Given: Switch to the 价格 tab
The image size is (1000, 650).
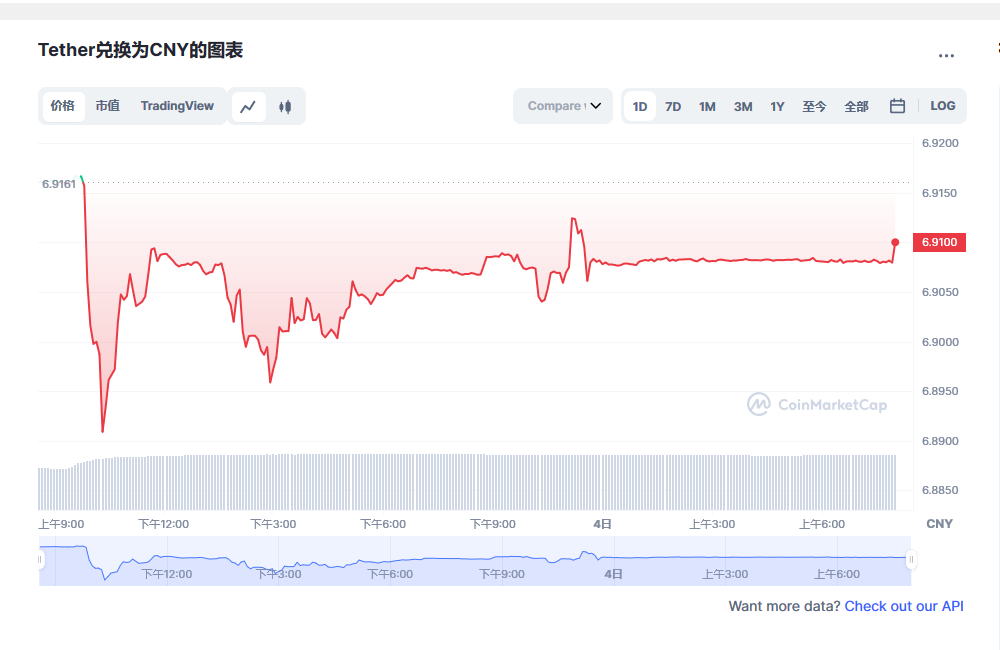Looking at the screenshot, I should (x=62, y=105).
